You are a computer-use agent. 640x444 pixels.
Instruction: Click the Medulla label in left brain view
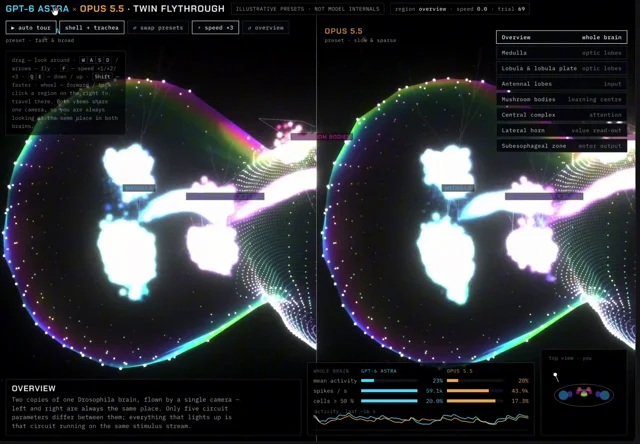click(x=139, y=188)
